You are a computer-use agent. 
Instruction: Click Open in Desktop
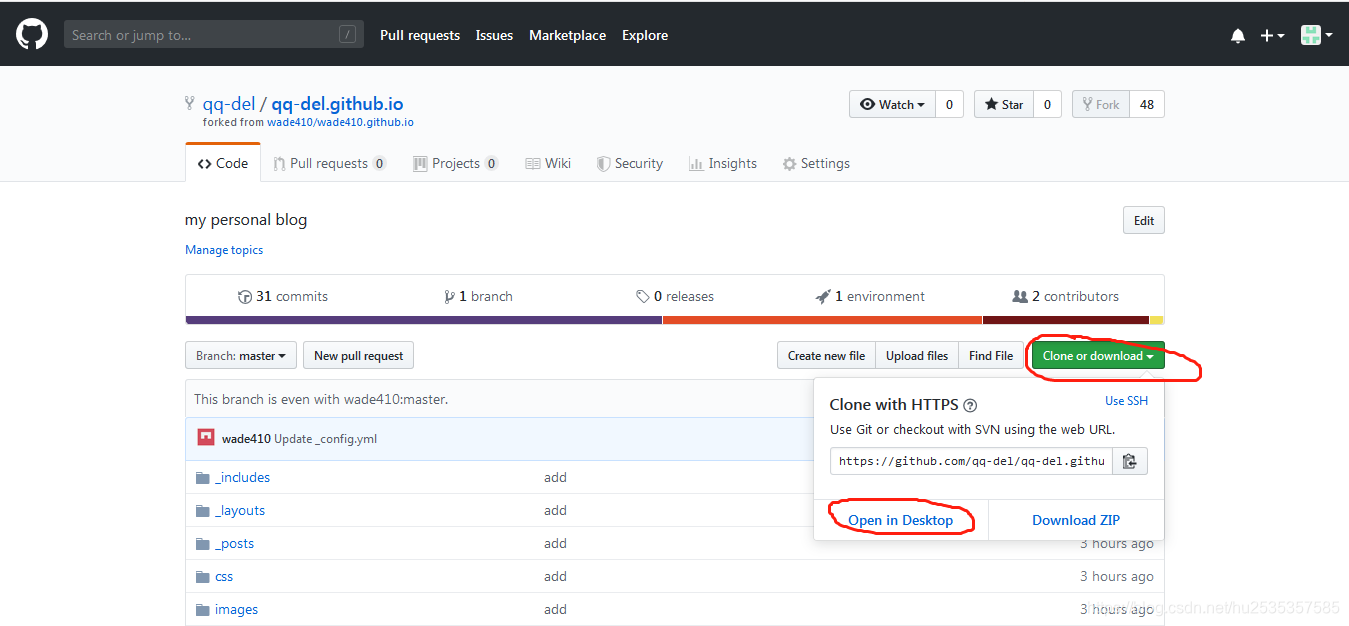coord(901,520)
